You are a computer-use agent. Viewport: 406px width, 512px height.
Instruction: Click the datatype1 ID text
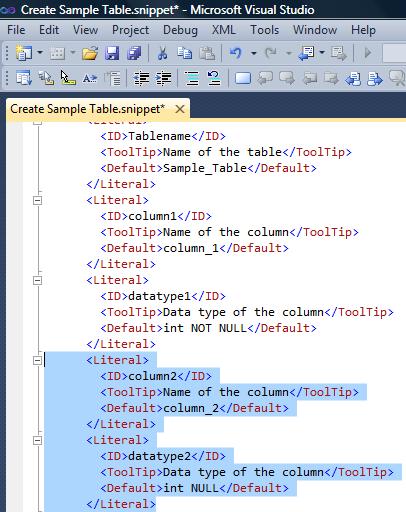tap(159, 296)
